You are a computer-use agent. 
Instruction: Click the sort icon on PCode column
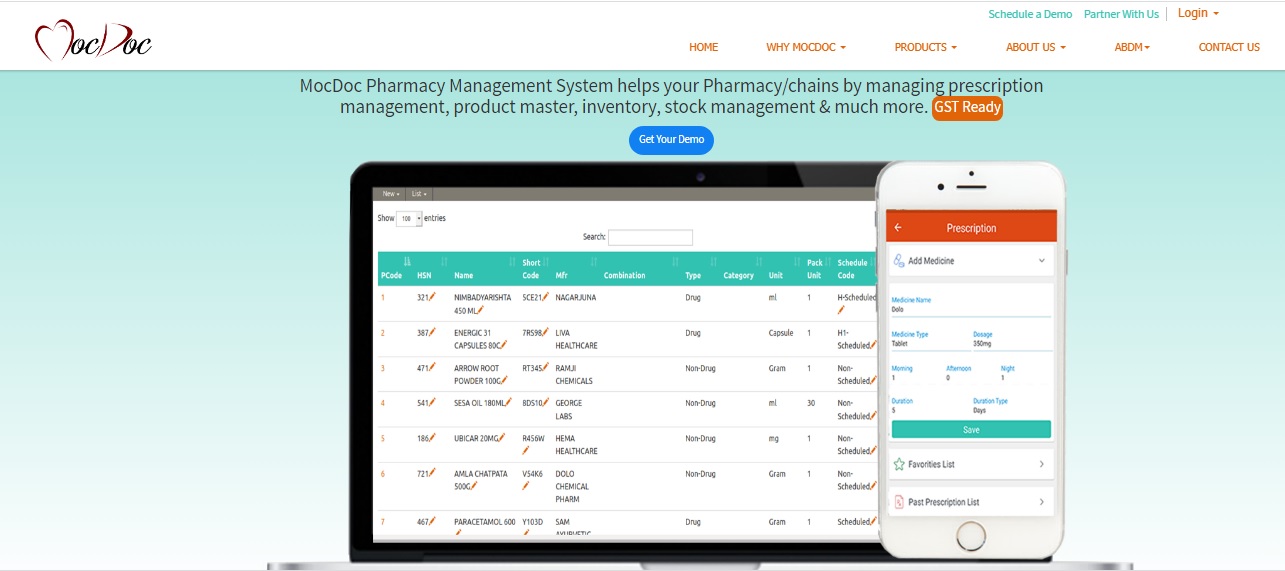[406, 263]
